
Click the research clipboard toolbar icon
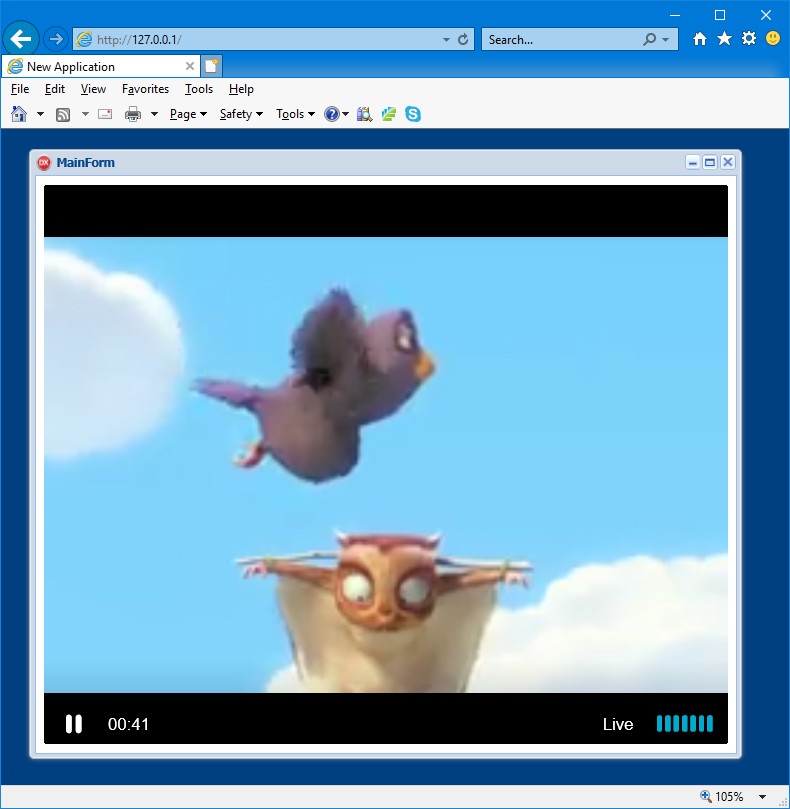point(364,114)
